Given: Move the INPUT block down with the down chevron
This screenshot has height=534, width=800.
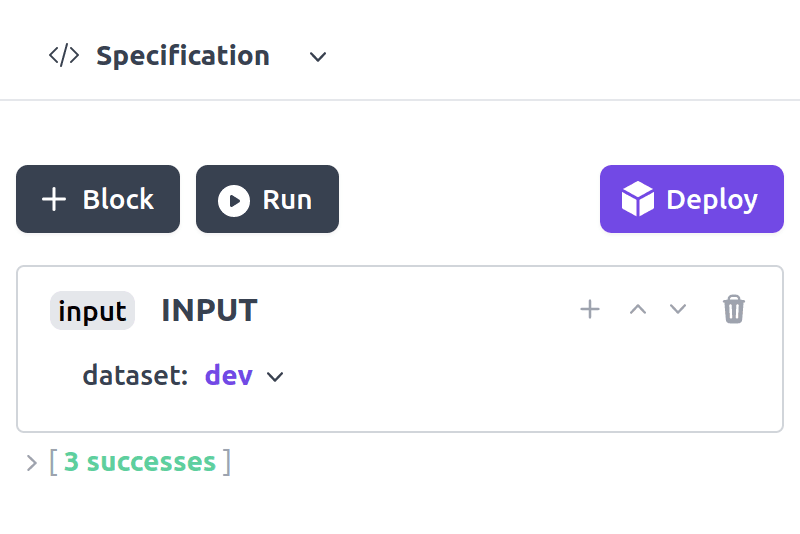Looking at the screenshot, I should point(678,309).
